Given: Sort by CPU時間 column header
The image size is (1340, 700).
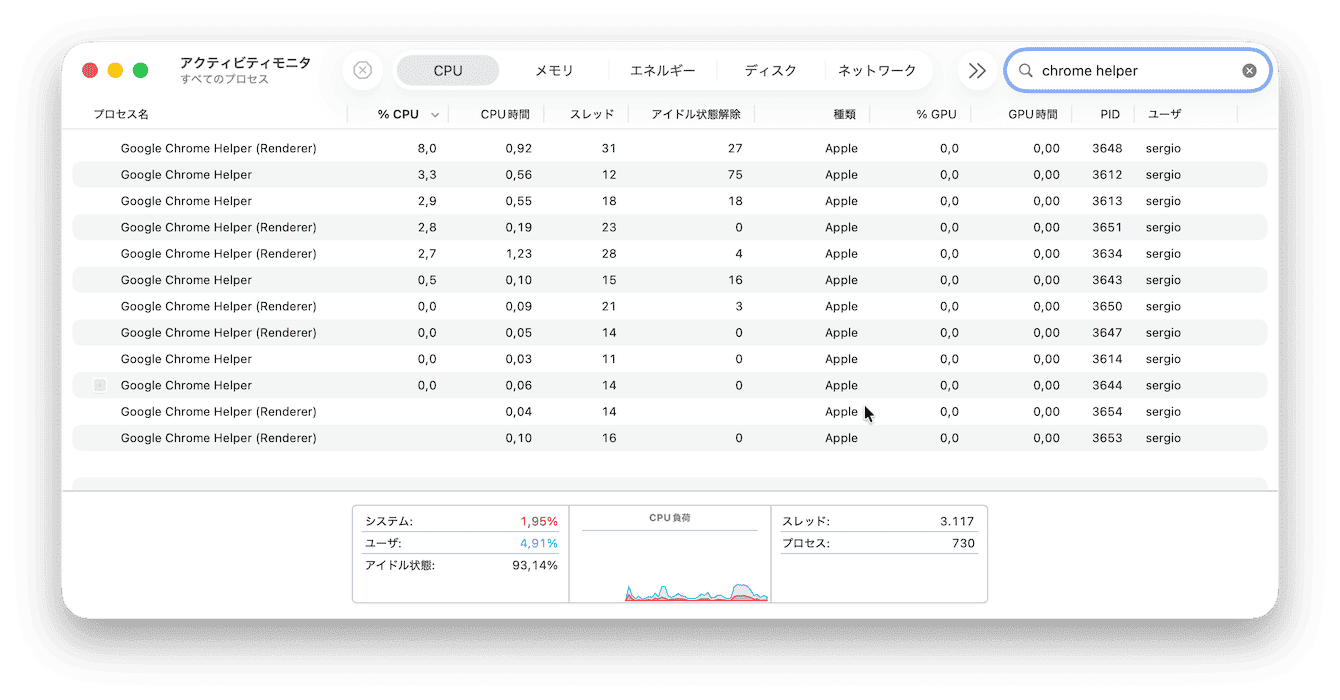Looking at the screenshot, I should (x=505, y=115).
